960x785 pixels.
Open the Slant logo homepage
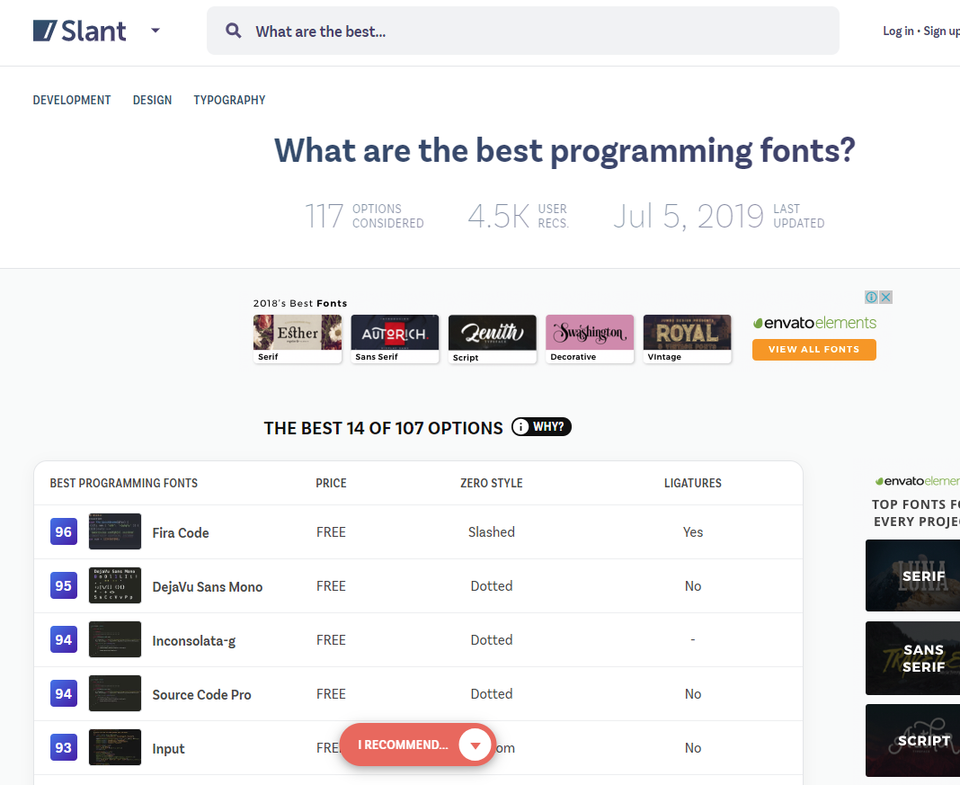[x=79, y=31]
